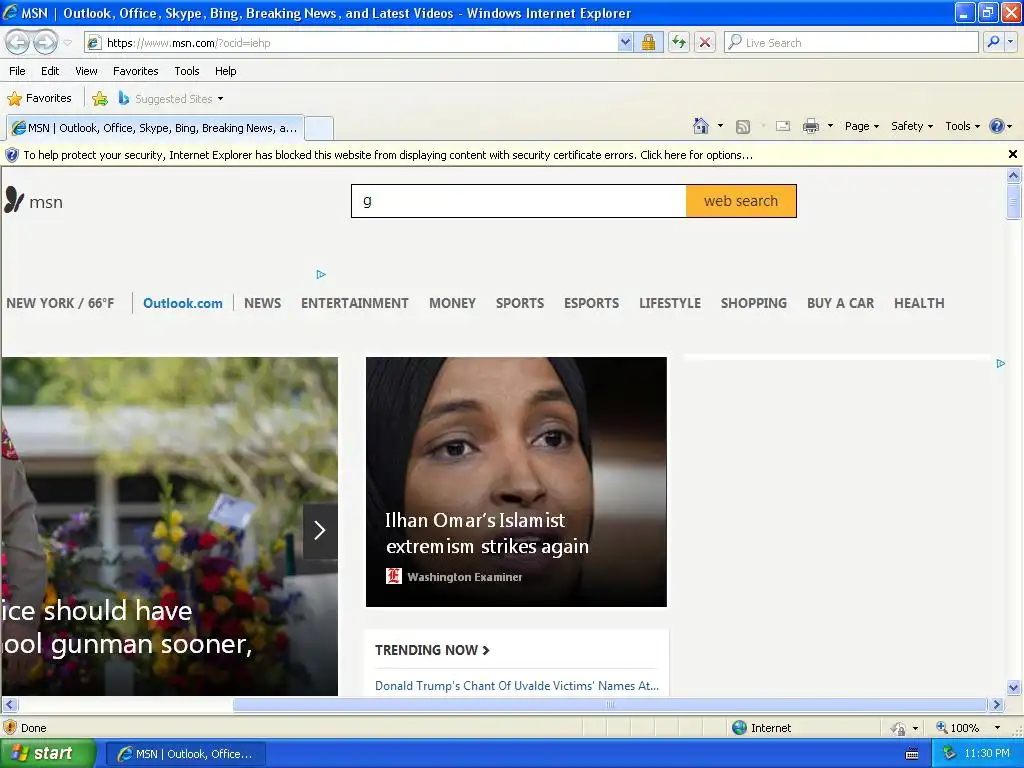Open the recent pages dropdown arrow
Image resolution: width=1024 pixels, height=768 pixels.
[x=67, y=43]
